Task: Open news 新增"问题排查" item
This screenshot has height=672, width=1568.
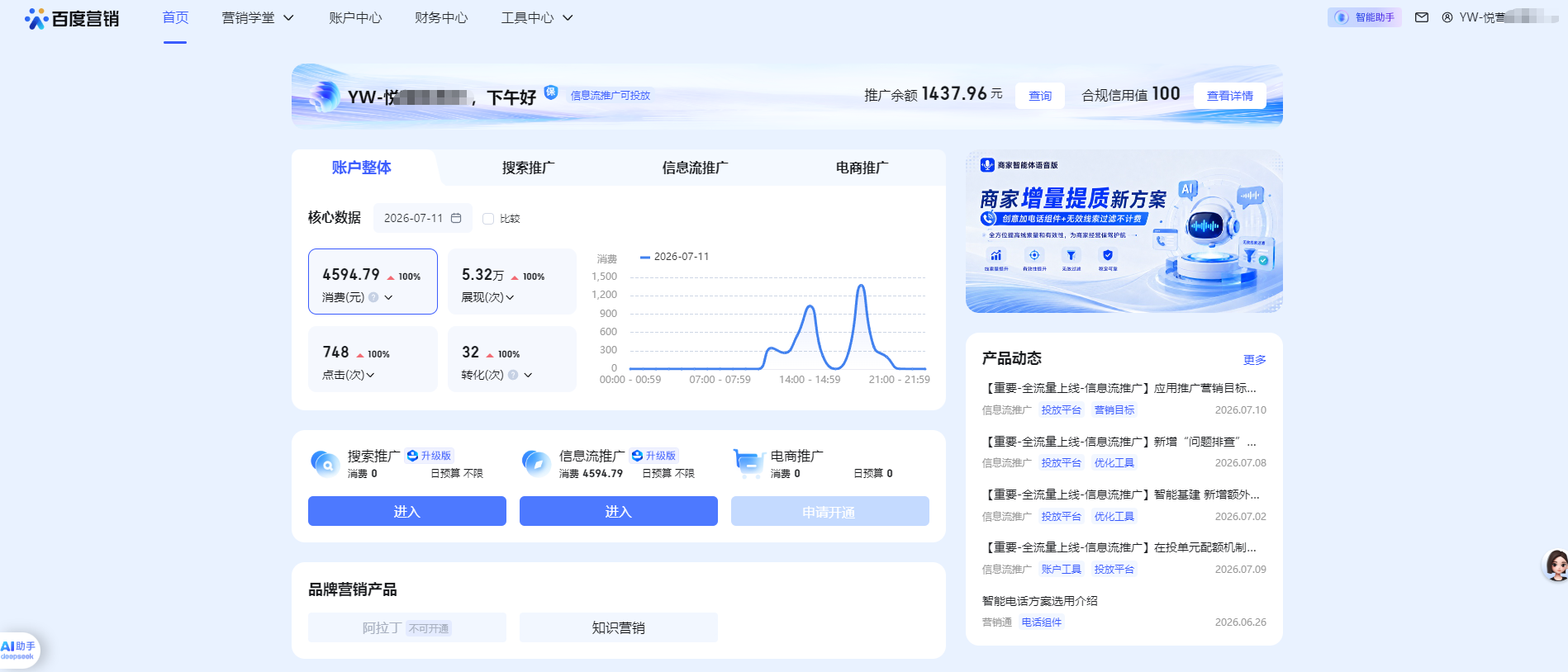Action: pos(1119,442)
